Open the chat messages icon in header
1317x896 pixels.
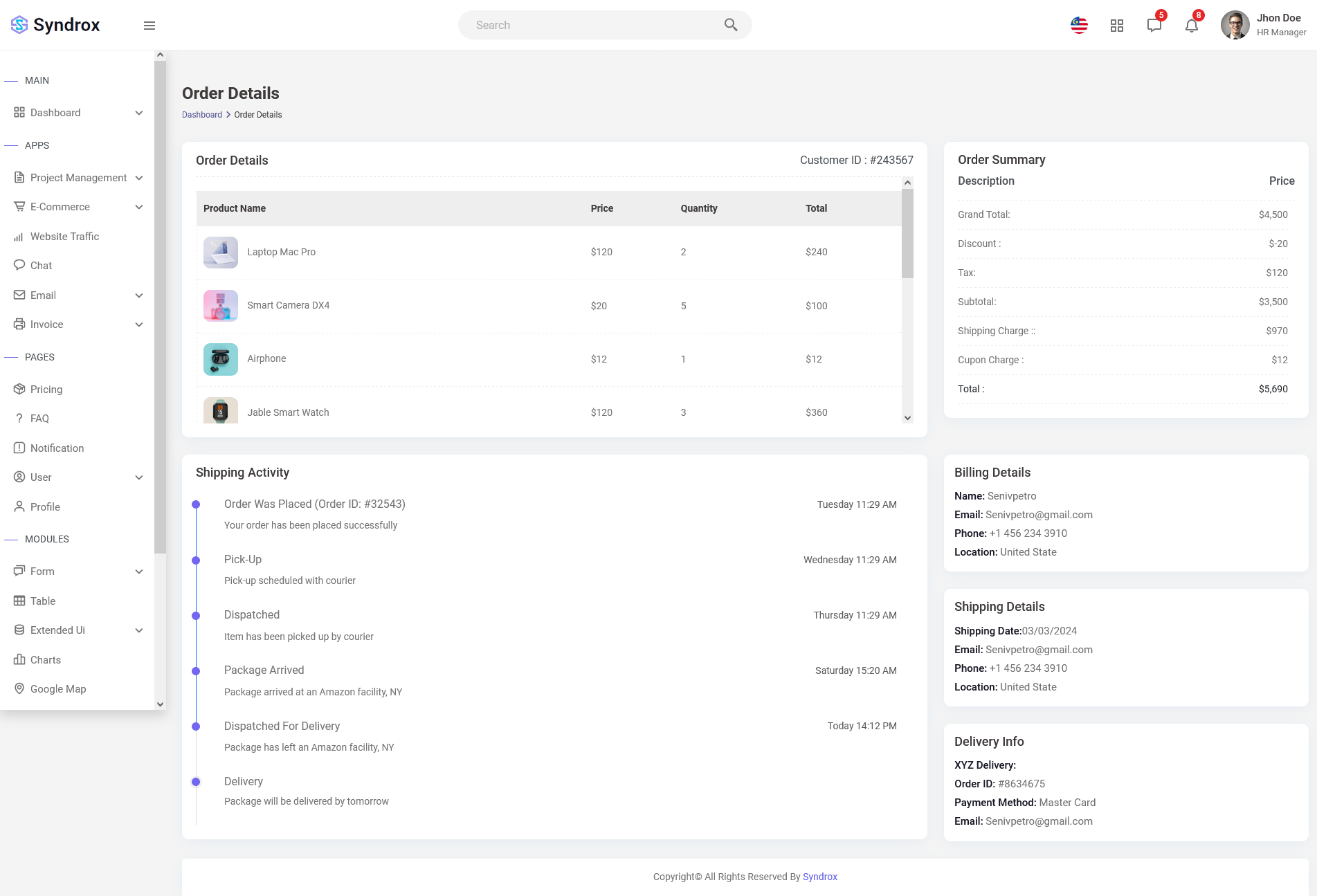coord(1154,26)
